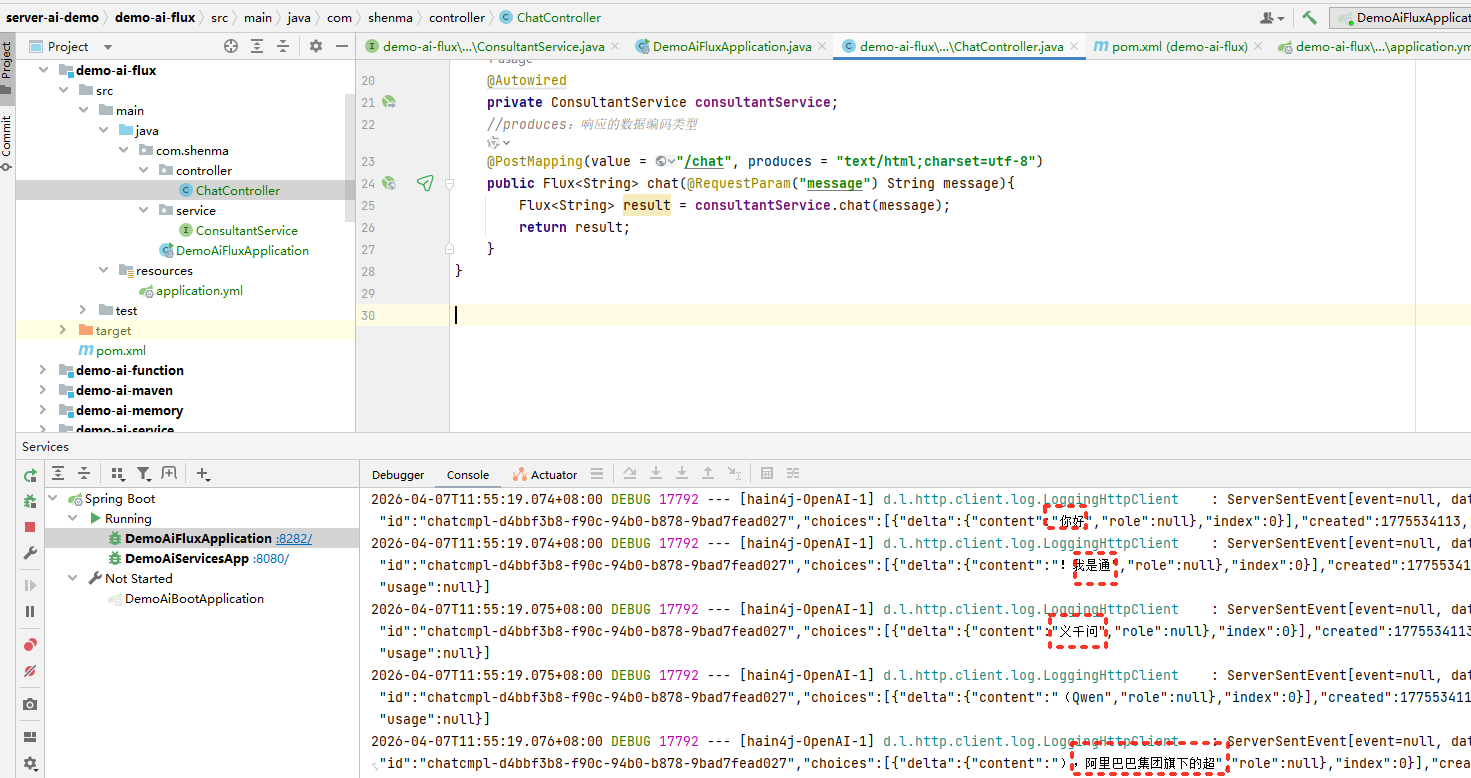Click the Stop button in Services panel

click(30, 527)
